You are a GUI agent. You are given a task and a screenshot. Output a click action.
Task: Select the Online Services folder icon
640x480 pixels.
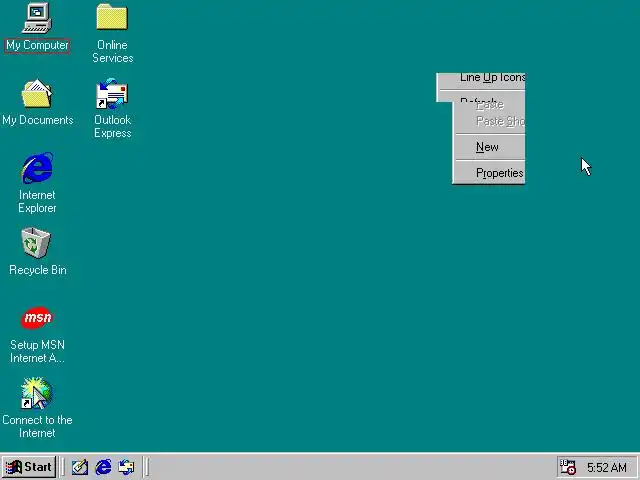[112, 17]
